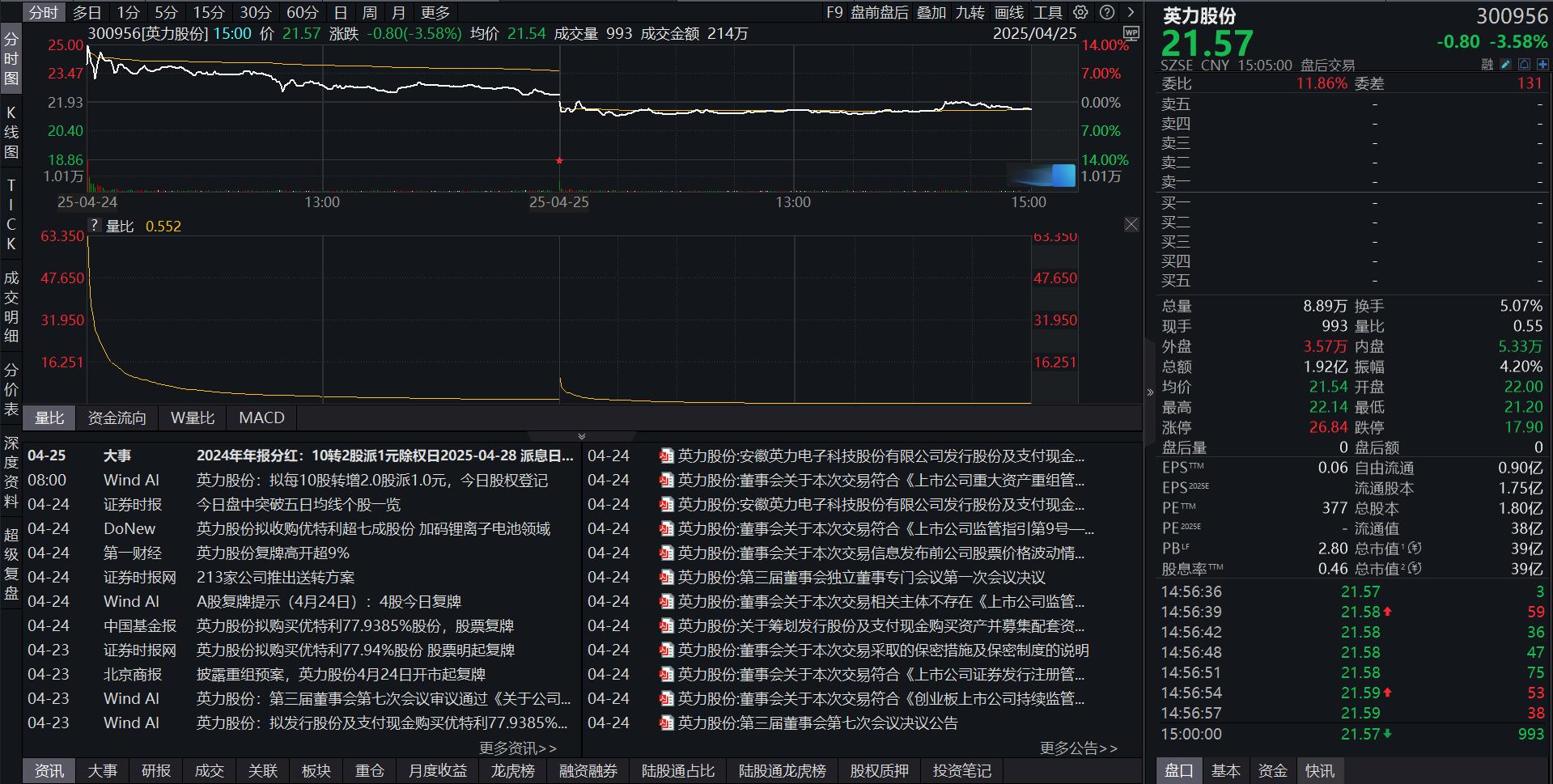Click the question-mark icon beside 量比 indicator
Screen dimensions: 1553x784
coord(94,225)
